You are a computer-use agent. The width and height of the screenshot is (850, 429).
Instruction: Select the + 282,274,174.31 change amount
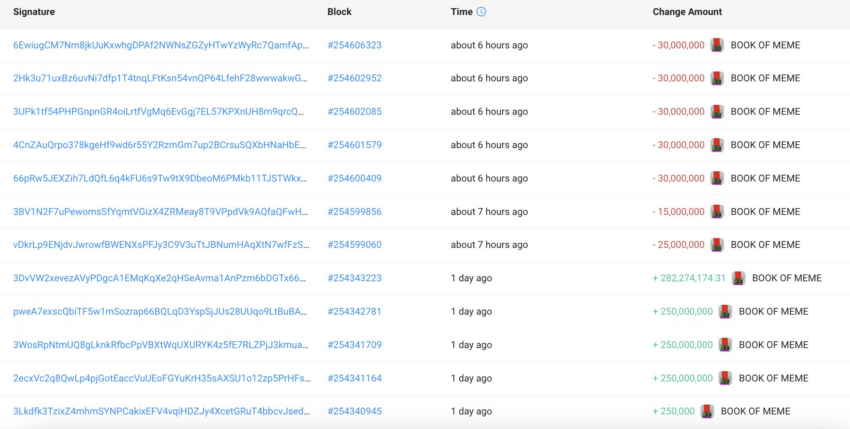[689, 278]
